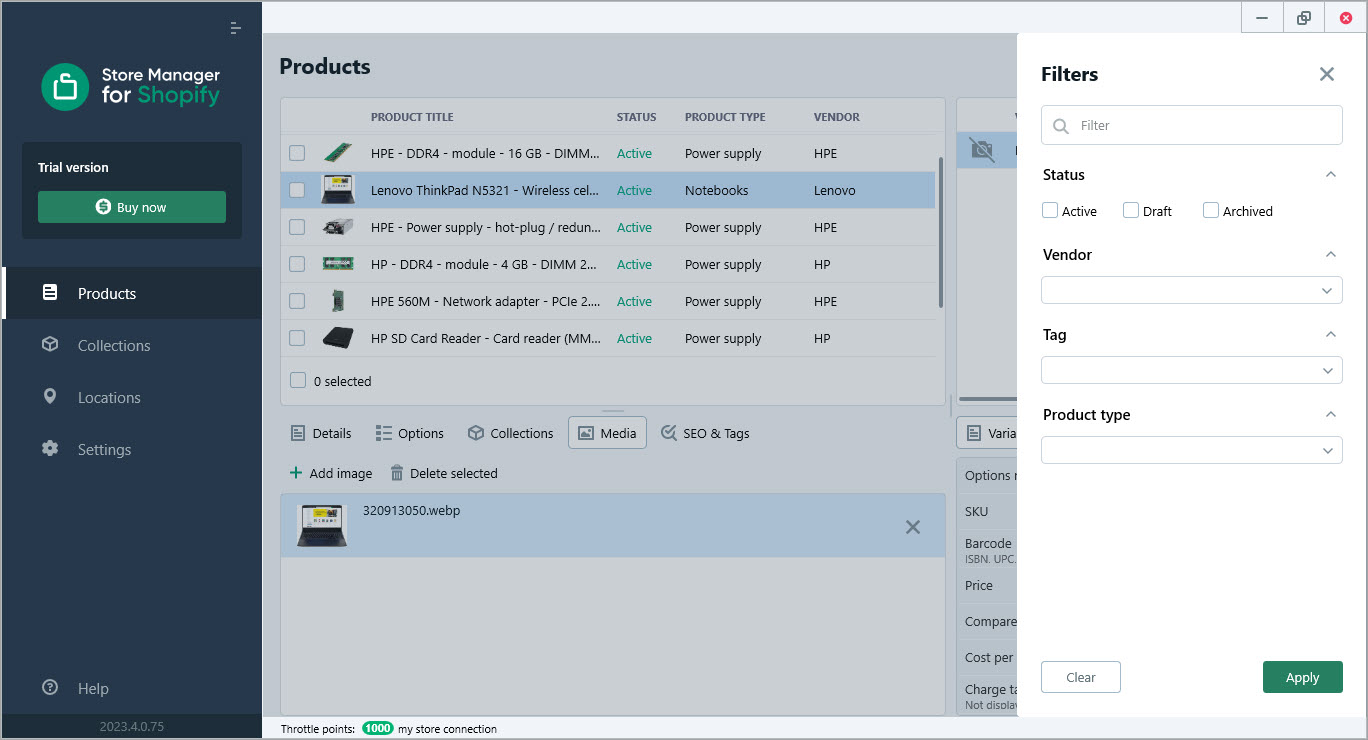Switch to the Options tab
The width and height of the screenshot is (1368, 740).
pyautogui.click(x=409, y=433)
